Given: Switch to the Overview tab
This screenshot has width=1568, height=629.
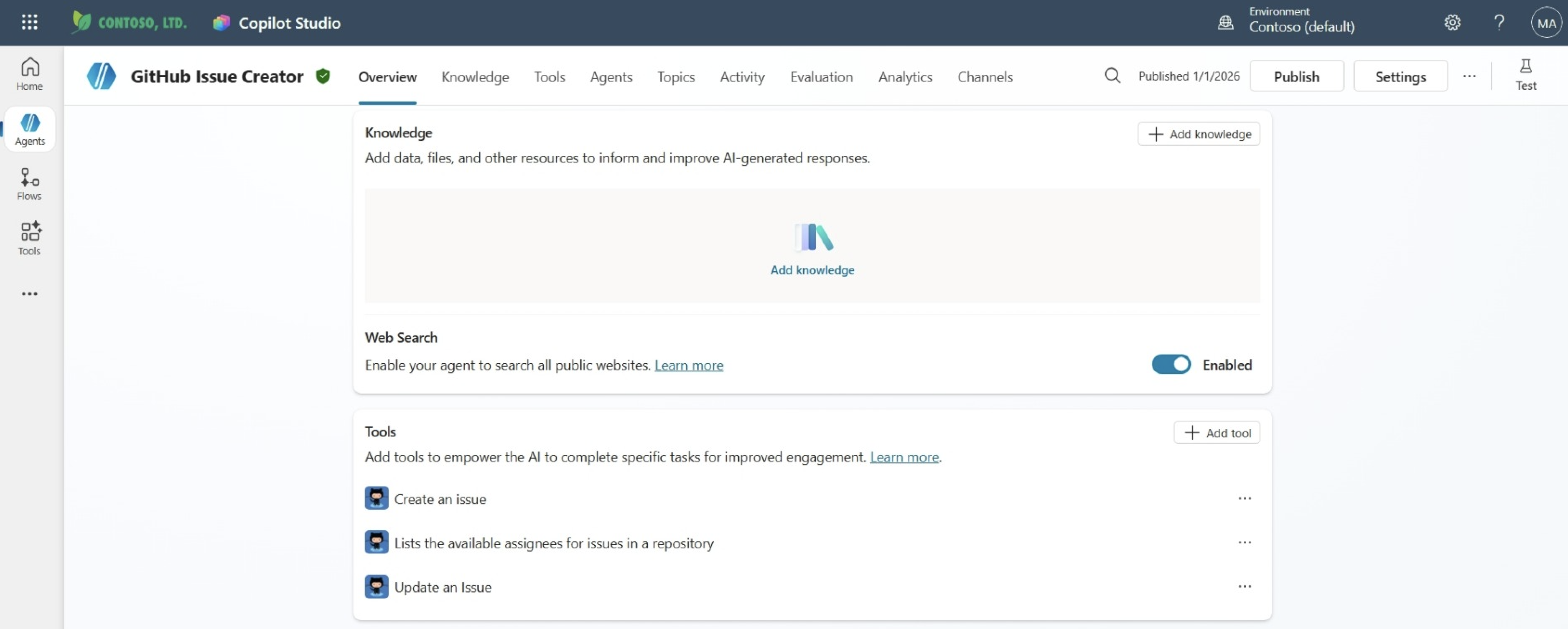Looking at the screenshot, I should 387,77.
